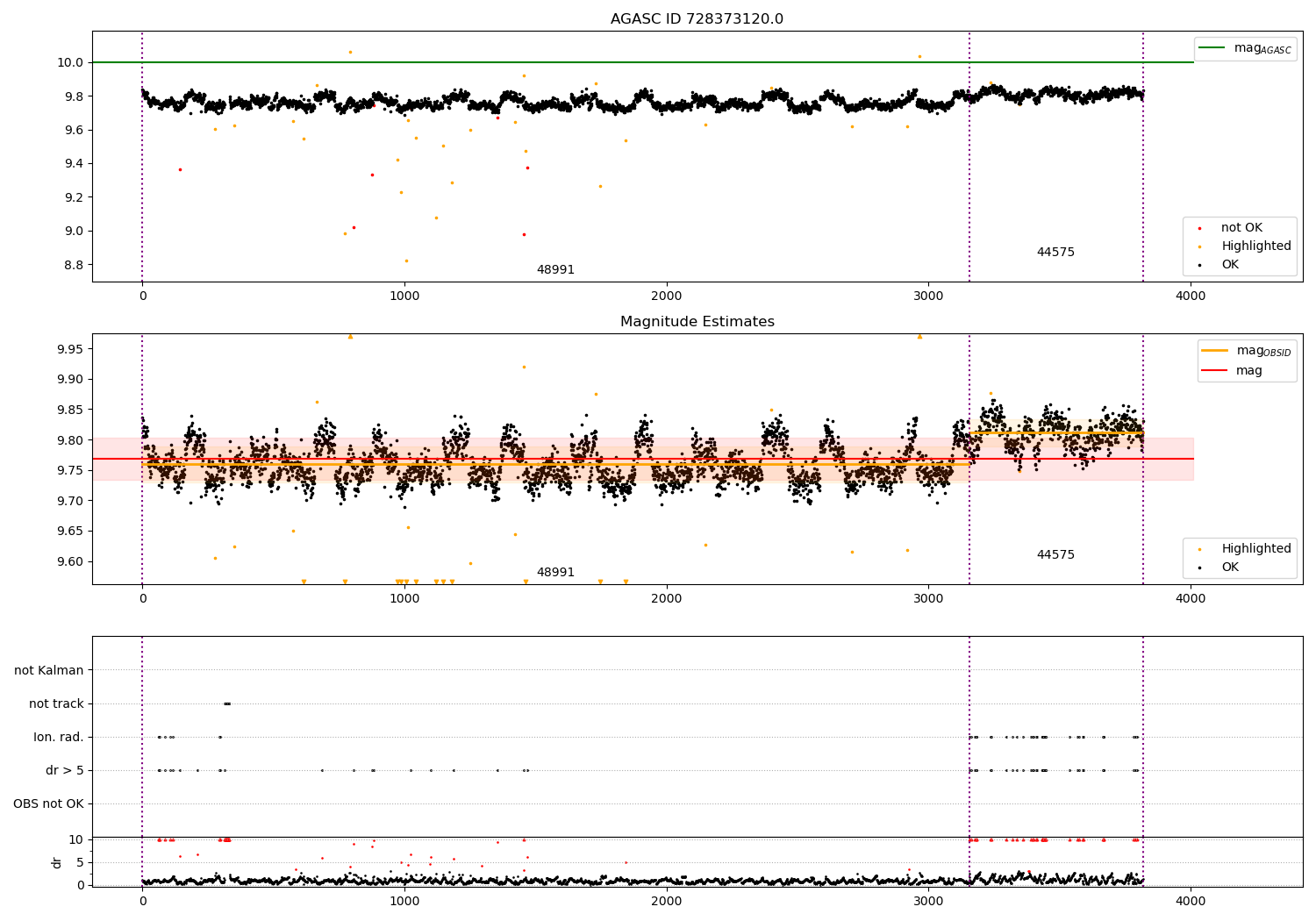Click the "9.80" y-axis tick label

point(69,440)
